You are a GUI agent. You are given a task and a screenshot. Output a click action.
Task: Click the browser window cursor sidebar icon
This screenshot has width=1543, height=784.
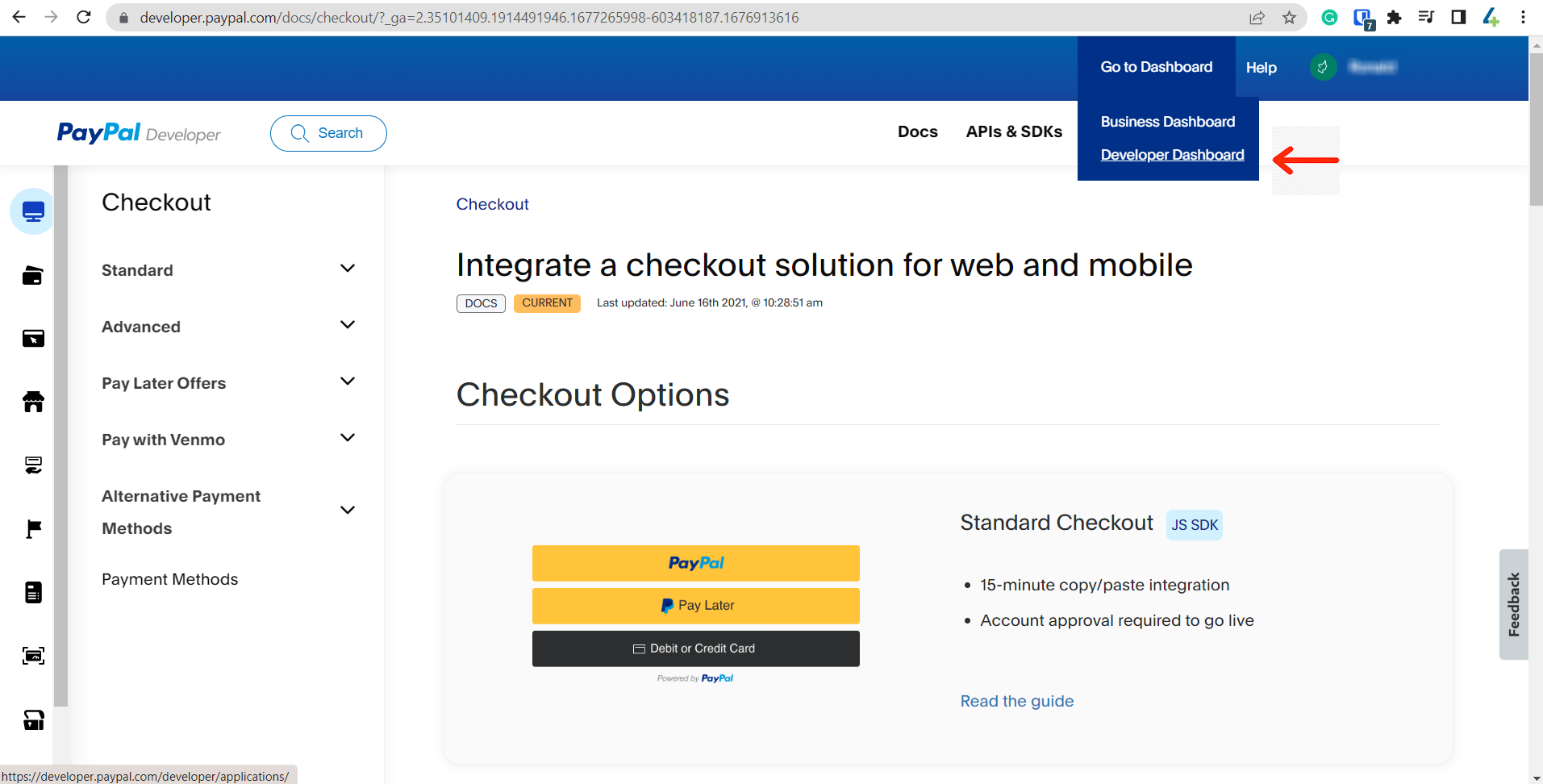click(x=33, y=339)
